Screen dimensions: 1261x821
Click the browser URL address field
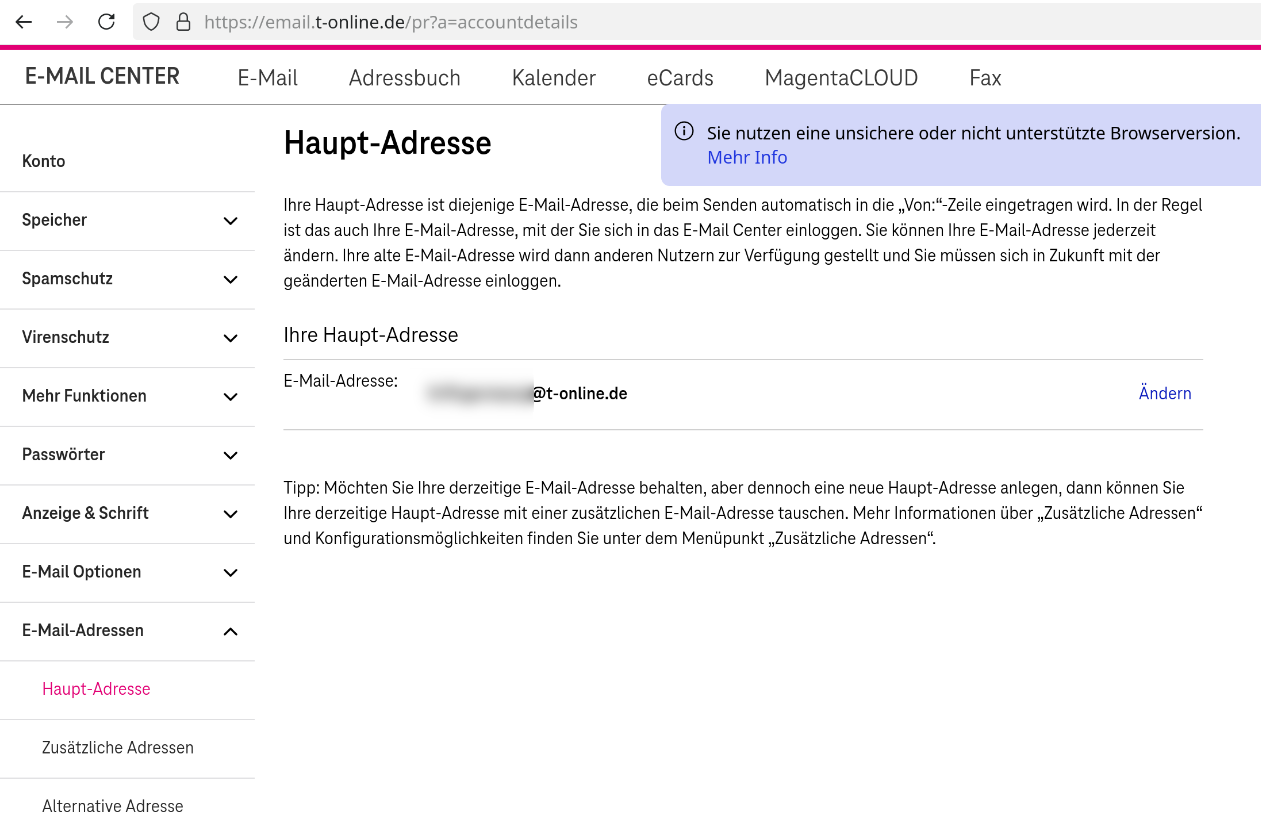click(x=700, y=22)
